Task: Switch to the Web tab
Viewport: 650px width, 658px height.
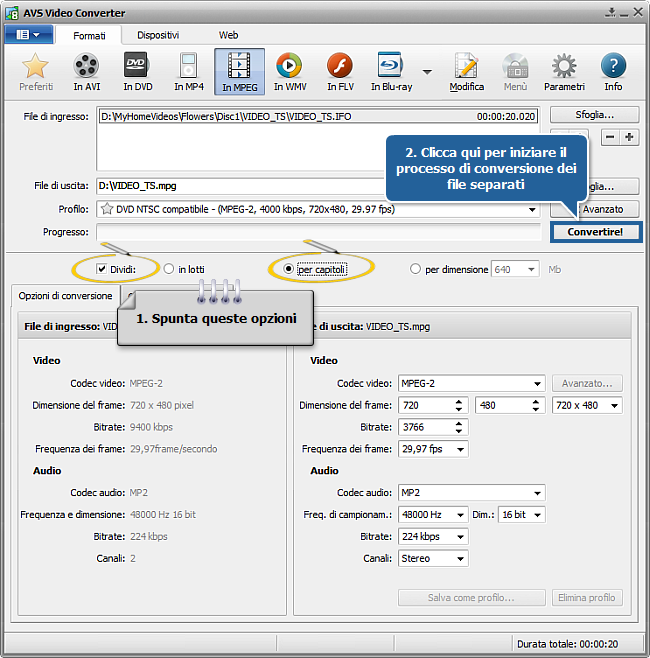Action: pos(229,35)
